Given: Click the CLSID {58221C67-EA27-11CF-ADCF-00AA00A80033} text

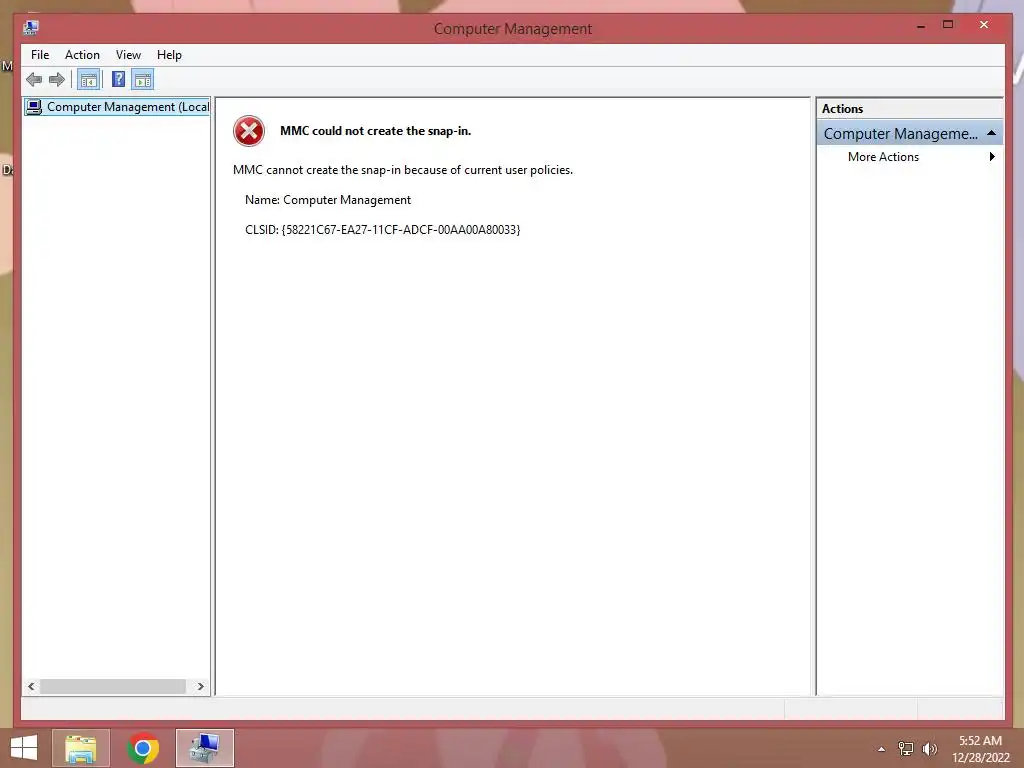Looking at the screenshot, I should [x=383, y=230].
